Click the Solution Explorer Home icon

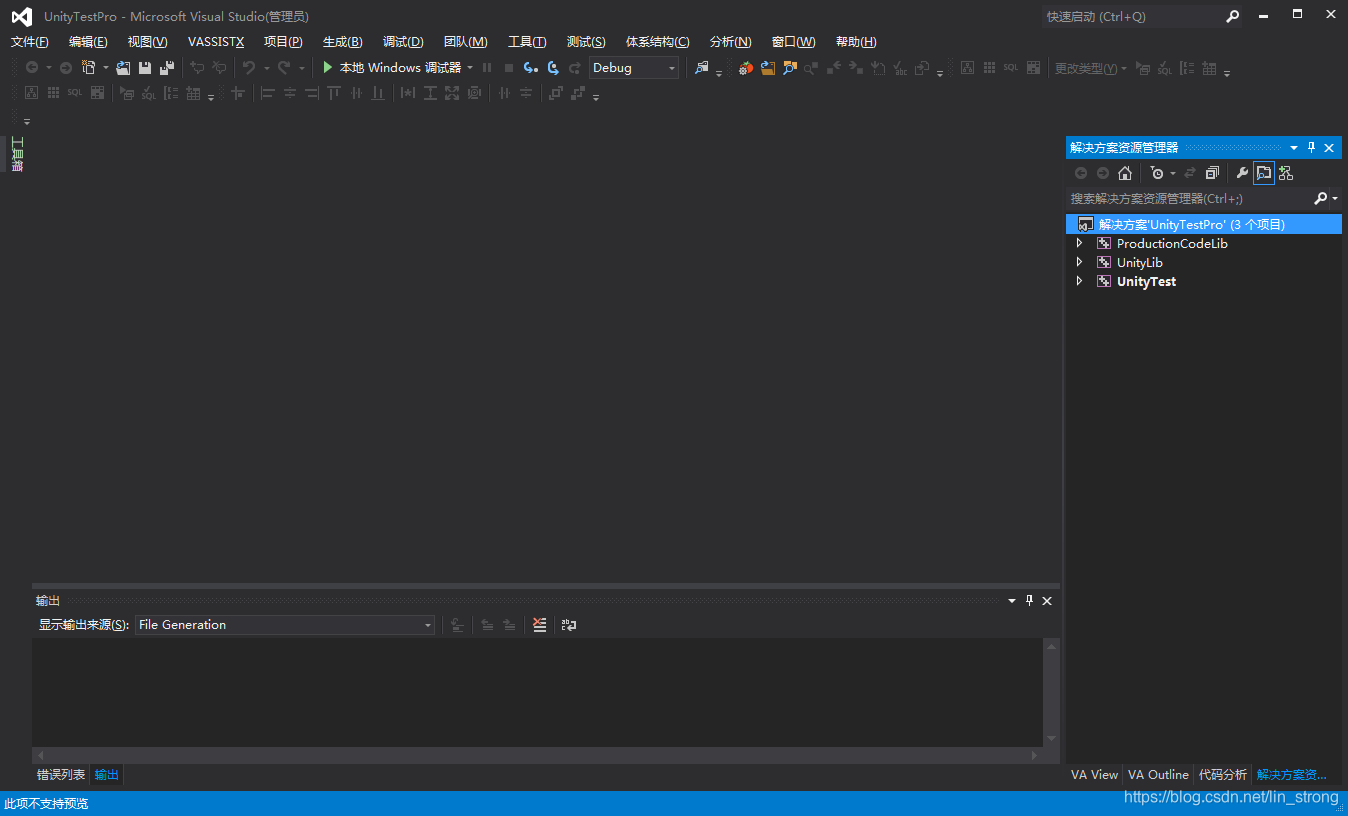[1125, 173]
